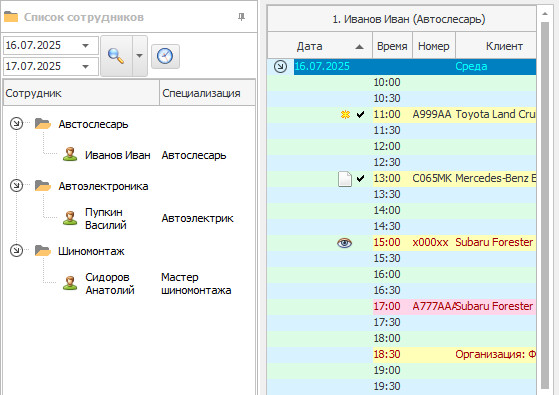Screen dimensions: 559x395
Task: Select employee Сидоров Анатолий
Action: coord(110,284)
